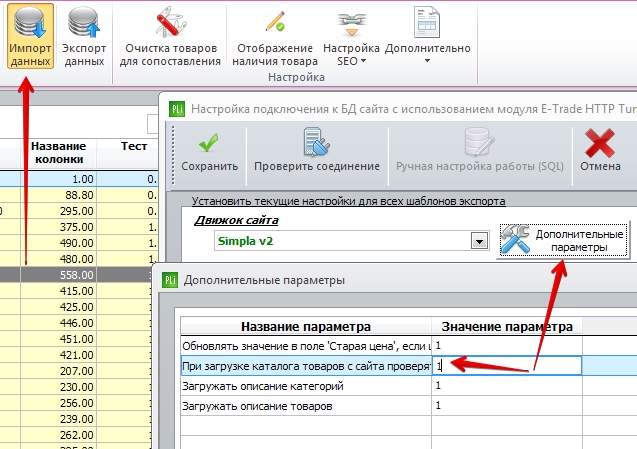Open the Движок сайта dropdown arrow
The image size is (637, 449).
click(479, 241)
